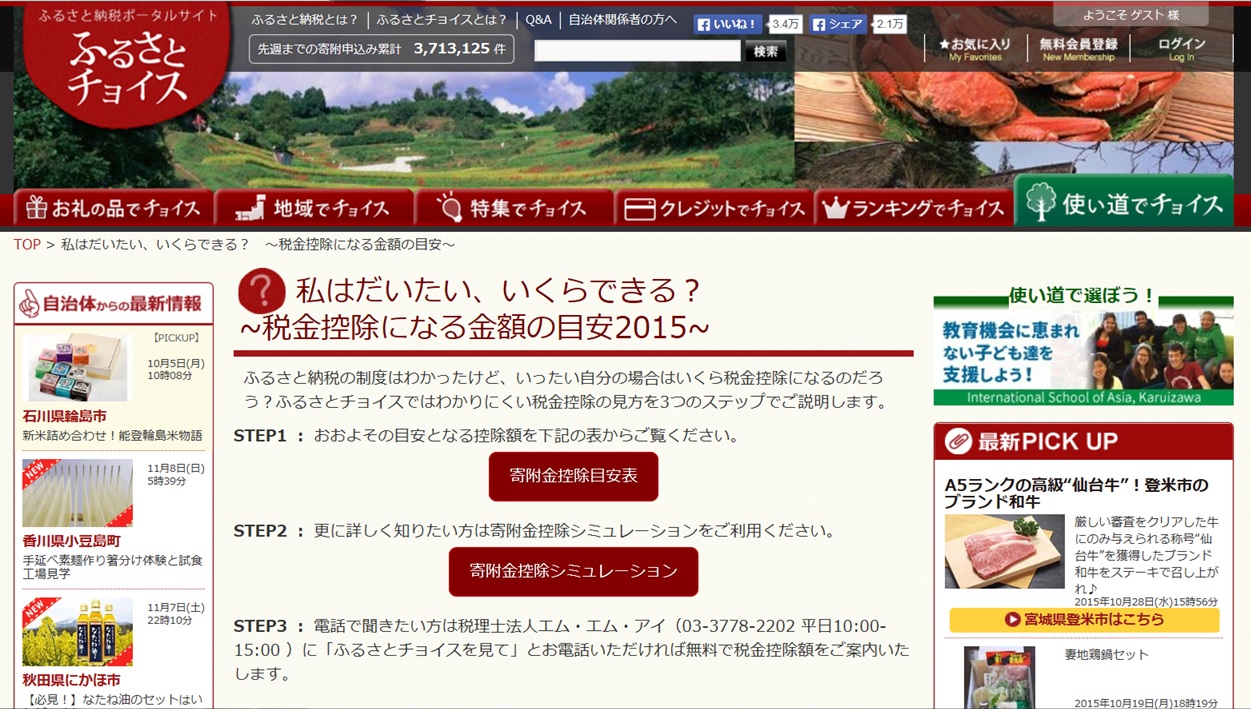Click the tree icon on 使い道でチョイス
This screenshot has width=1251, height=709.
click(1043, 204)
